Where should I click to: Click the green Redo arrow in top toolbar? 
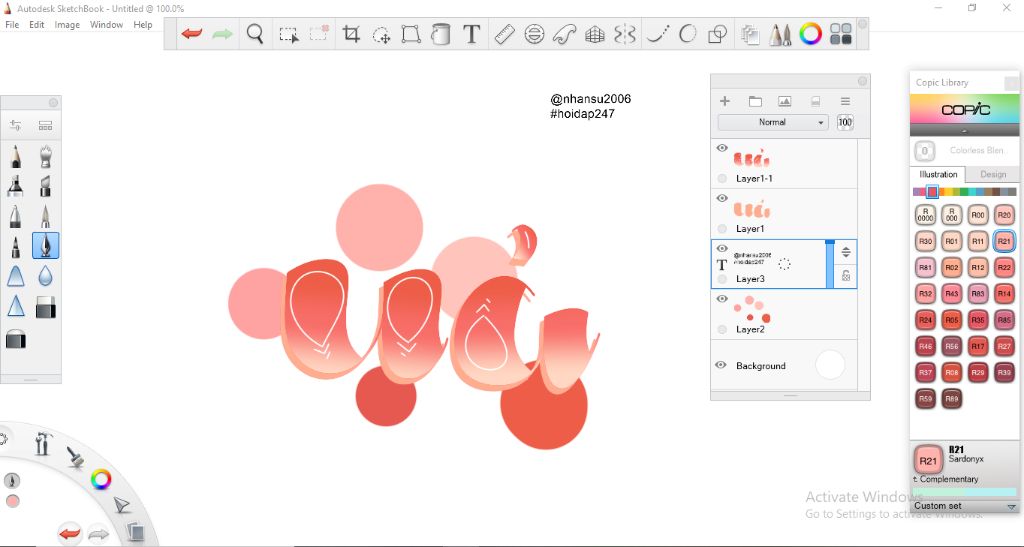[222, 34]
